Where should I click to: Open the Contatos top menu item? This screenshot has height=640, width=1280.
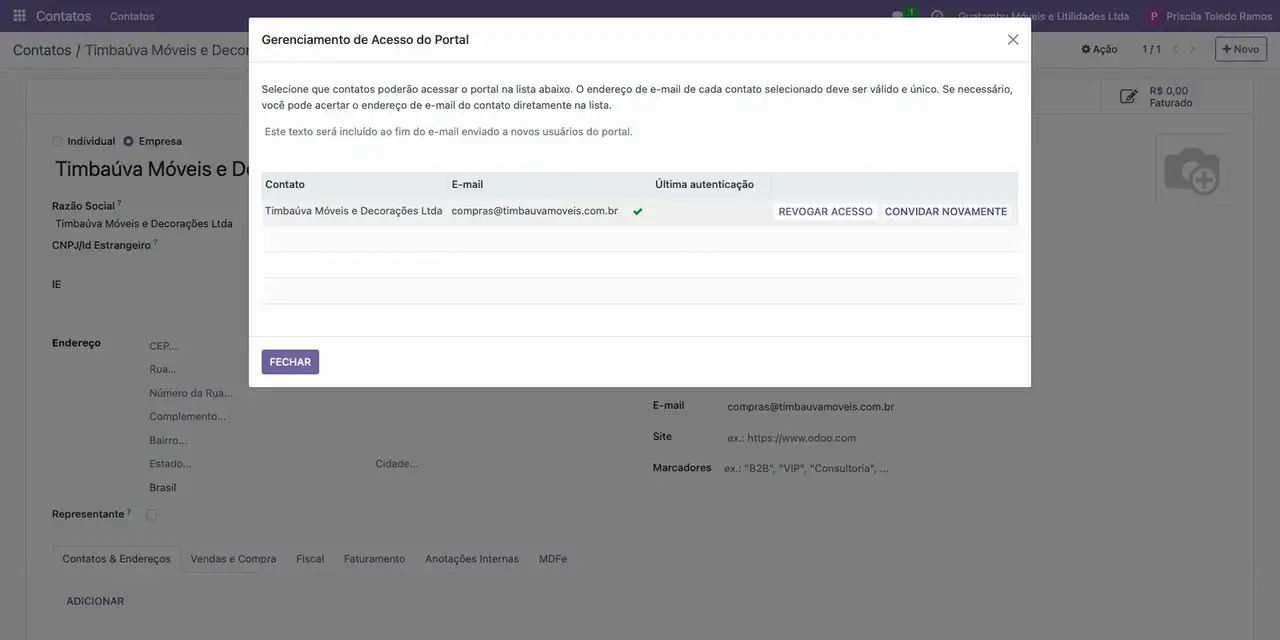132,16
